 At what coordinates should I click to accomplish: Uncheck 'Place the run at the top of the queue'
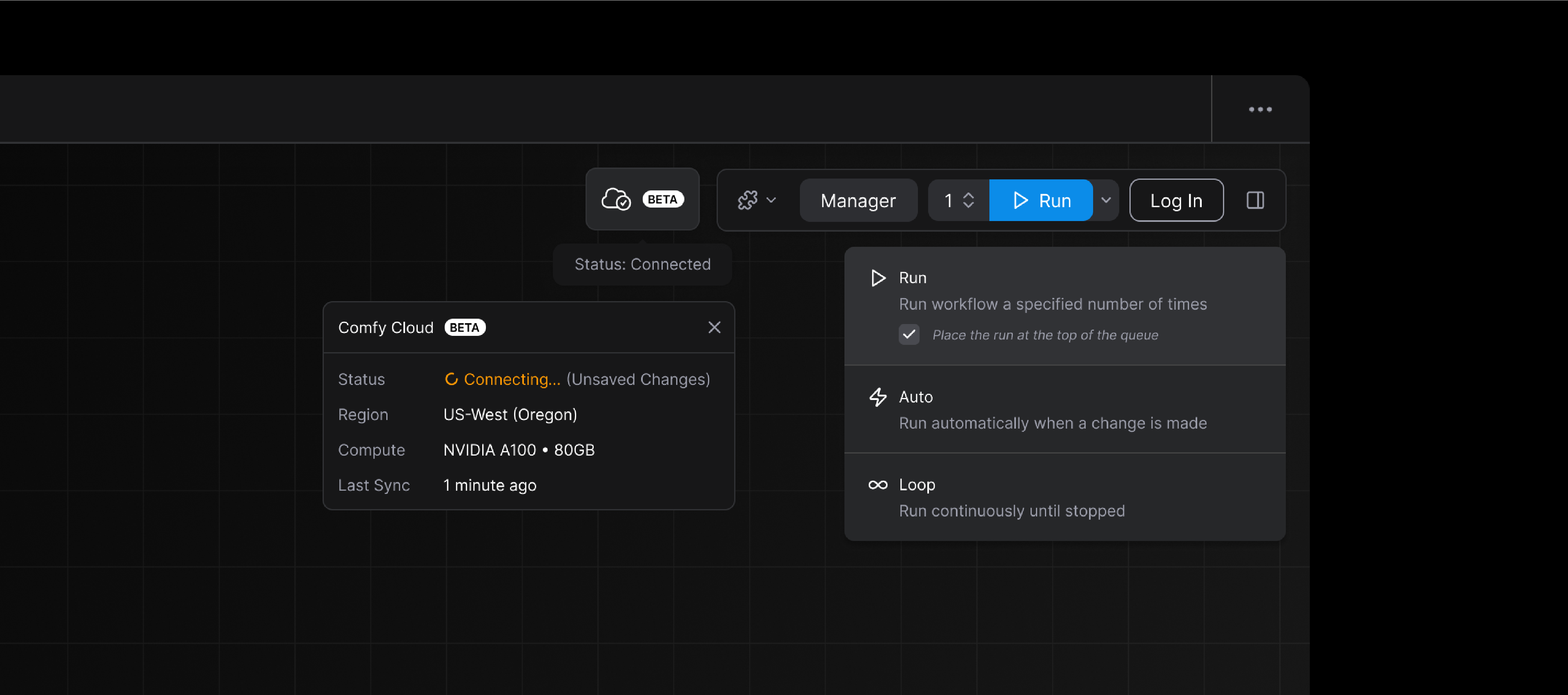pyautogui.click(x=909, y=334)
